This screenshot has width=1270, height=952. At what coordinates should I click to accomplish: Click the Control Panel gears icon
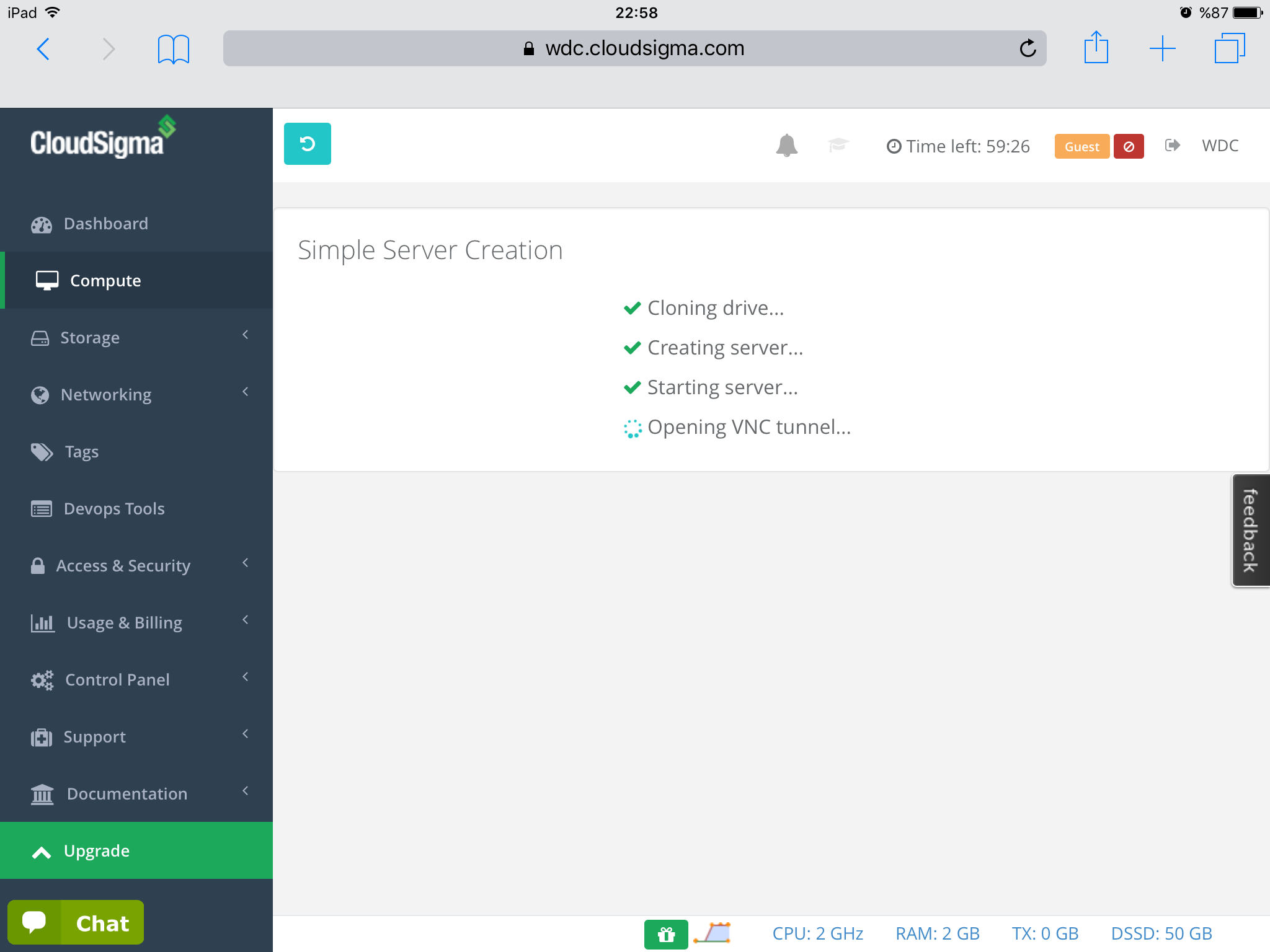[x=42, y=680]
